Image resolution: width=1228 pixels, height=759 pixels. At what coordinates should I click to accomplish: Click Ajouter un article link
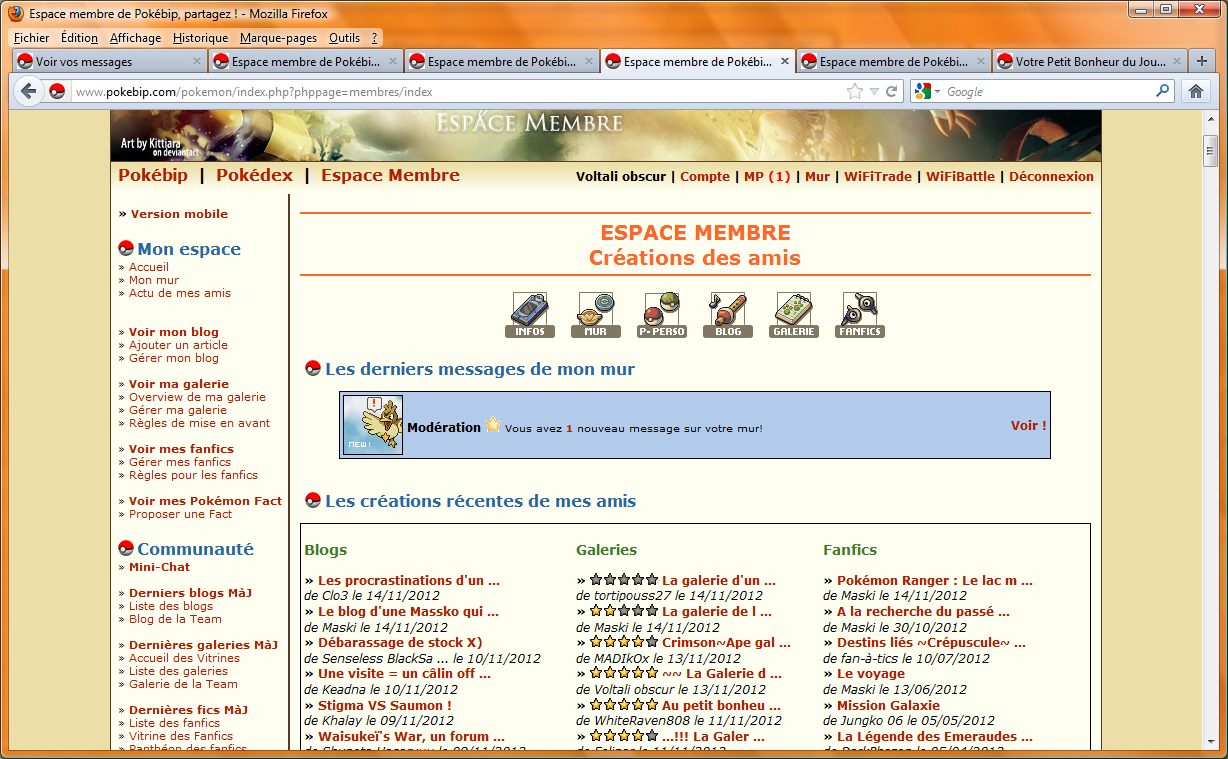pyautogui.click(x=178, y=345)
